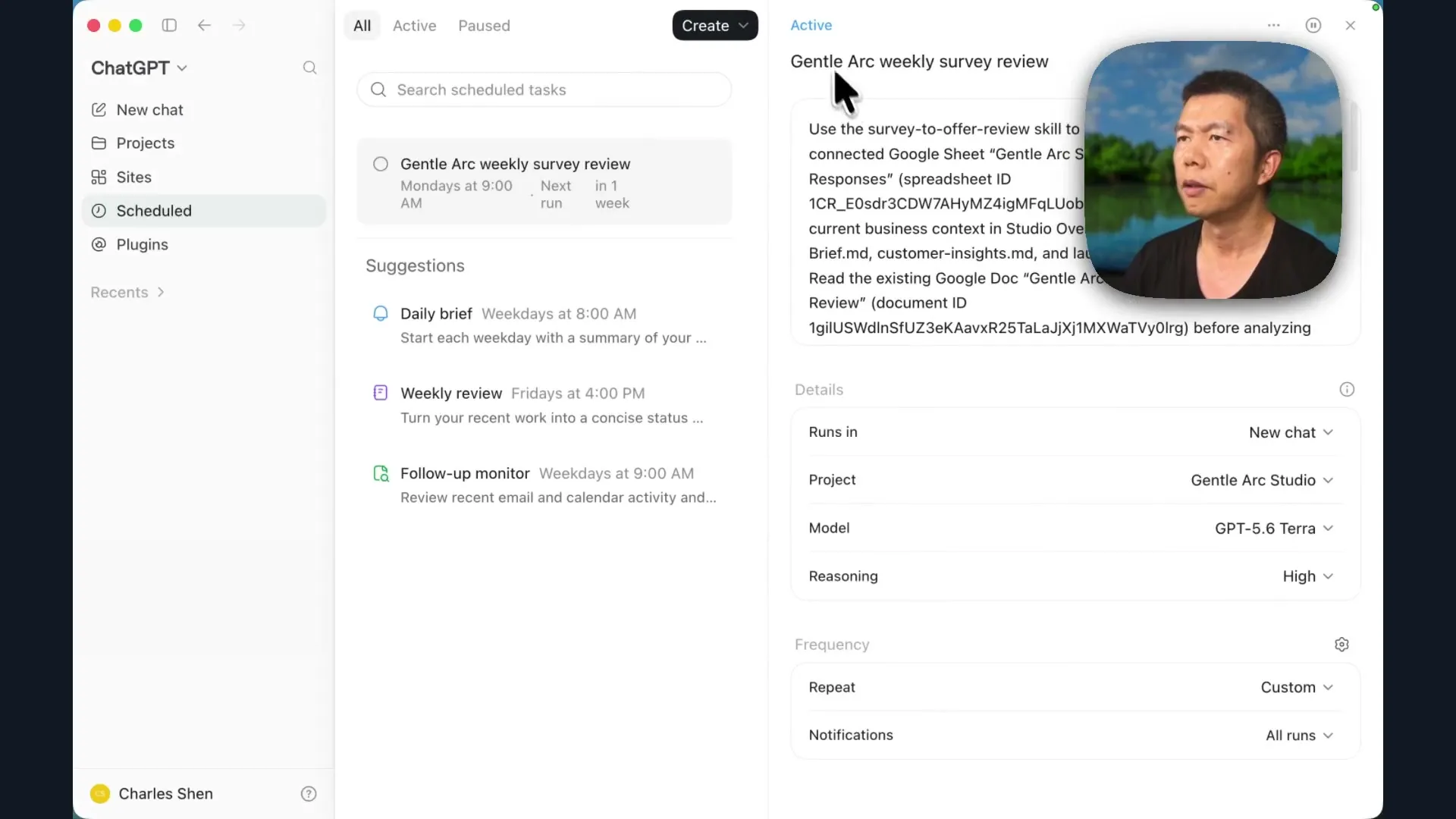
Task: Open Plugins in the sidebar
Action: coord(203,245)
